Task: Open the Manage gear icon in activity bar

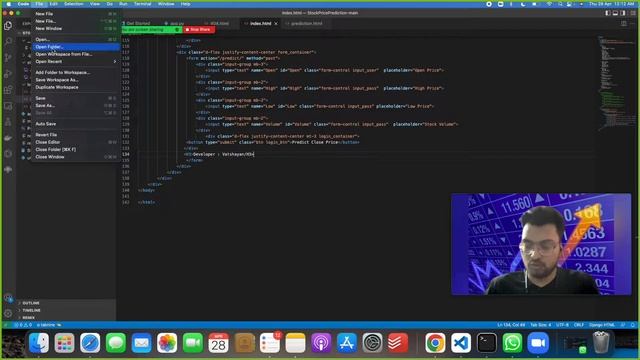Action: coord(8,313)
